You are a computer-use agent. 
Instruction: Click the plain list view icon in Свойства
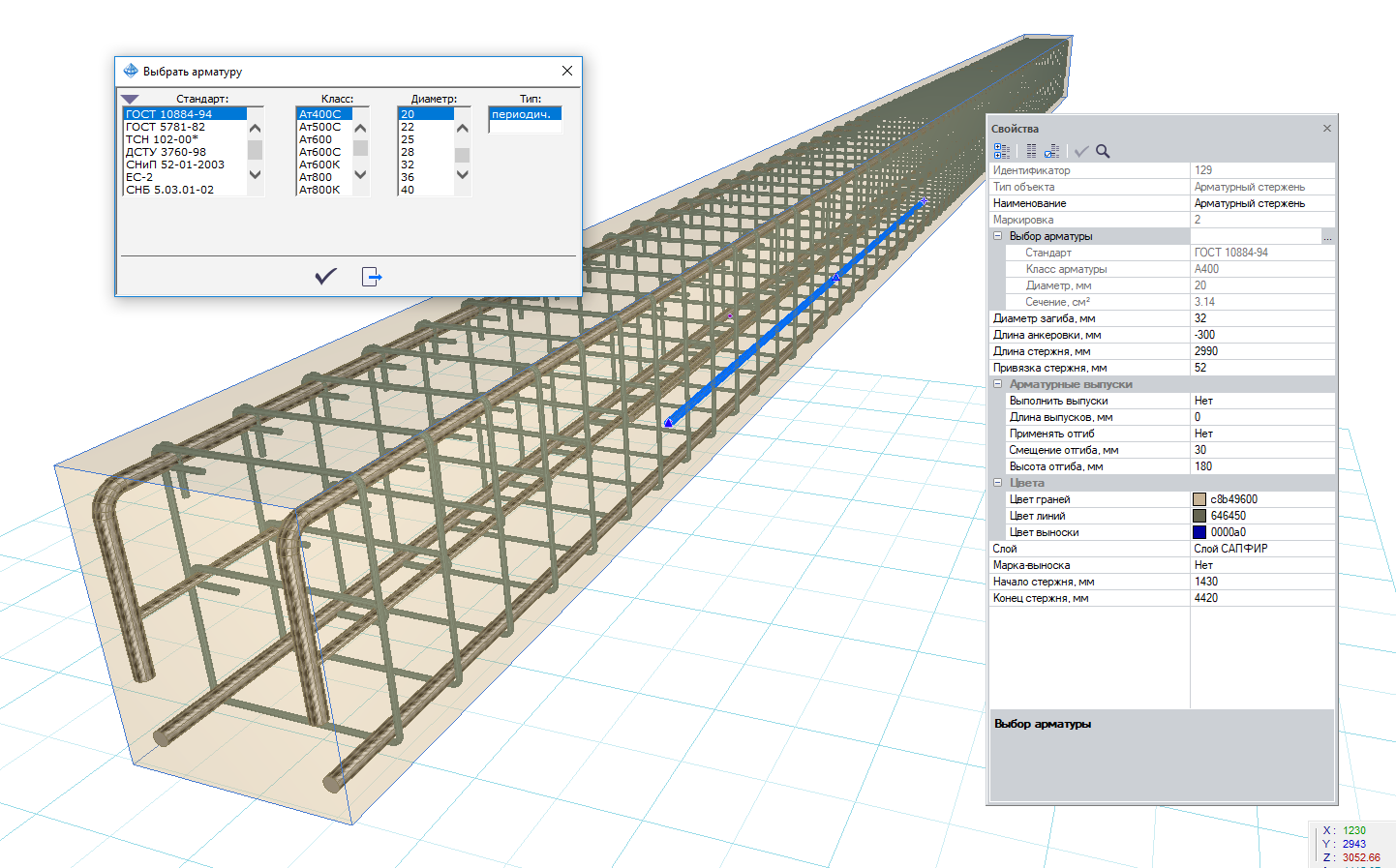coord(1031,151)
